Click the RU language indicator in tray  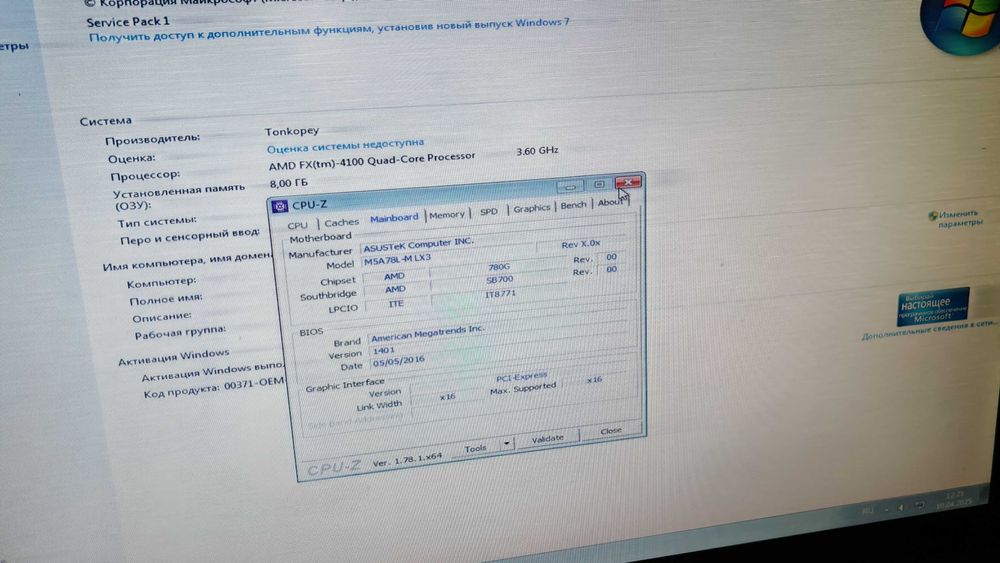867,511
